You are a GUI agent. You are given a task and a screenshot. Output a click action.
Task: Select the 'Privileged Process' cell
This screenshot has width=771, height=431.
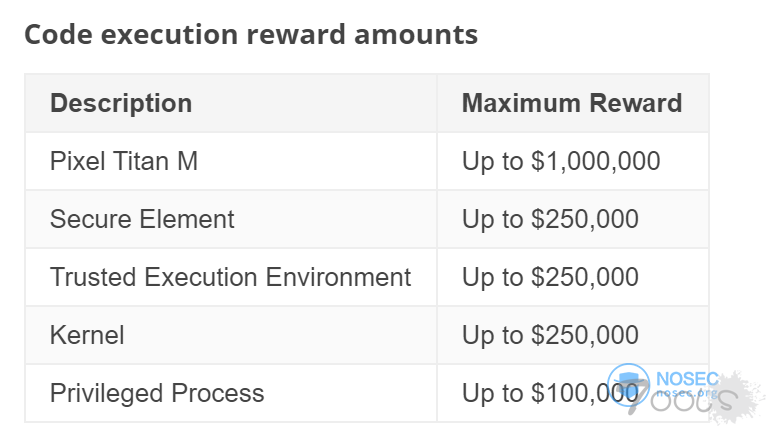click(157, 393)
